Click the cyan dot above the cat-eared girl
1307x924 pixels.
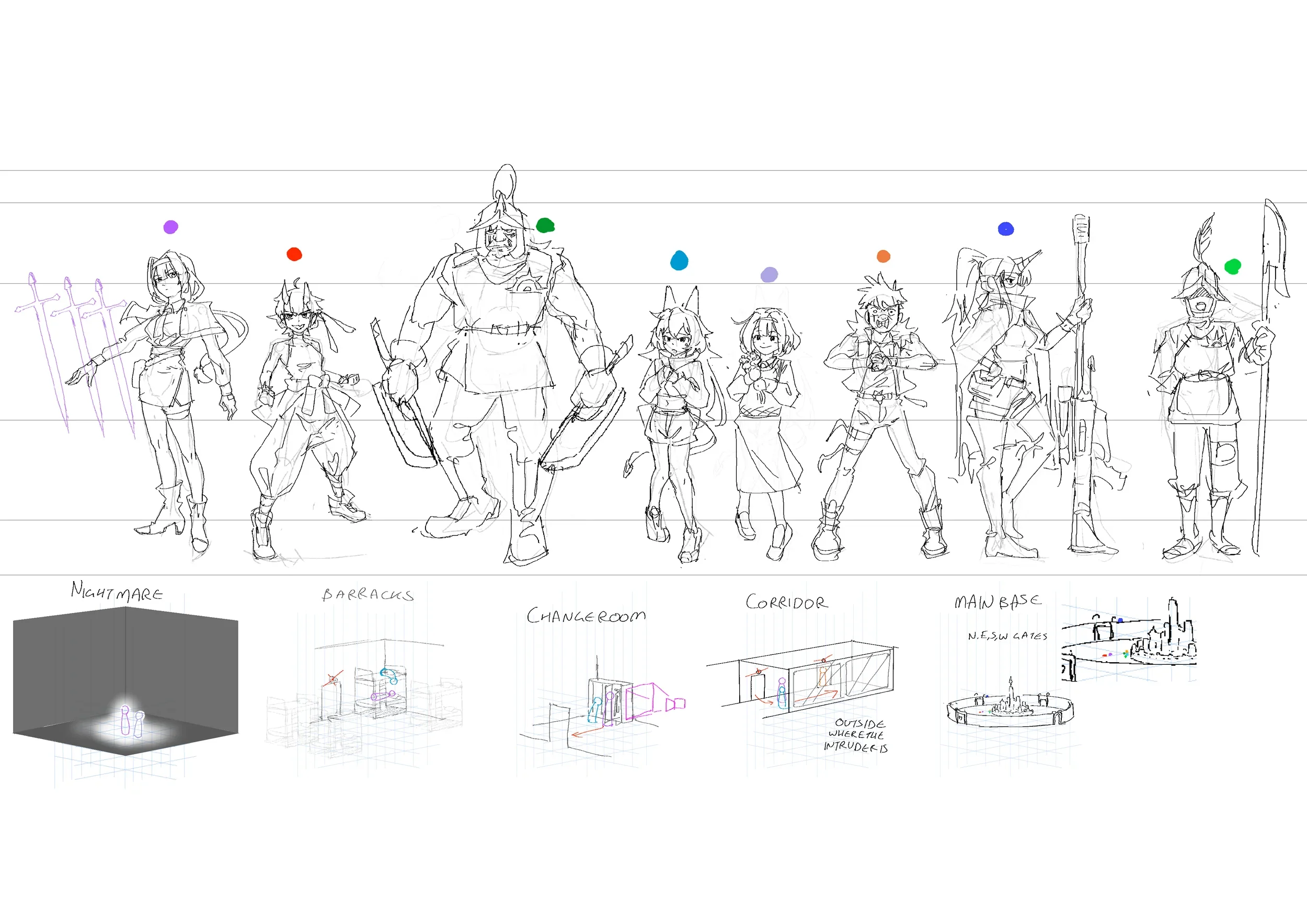point(679,261)
